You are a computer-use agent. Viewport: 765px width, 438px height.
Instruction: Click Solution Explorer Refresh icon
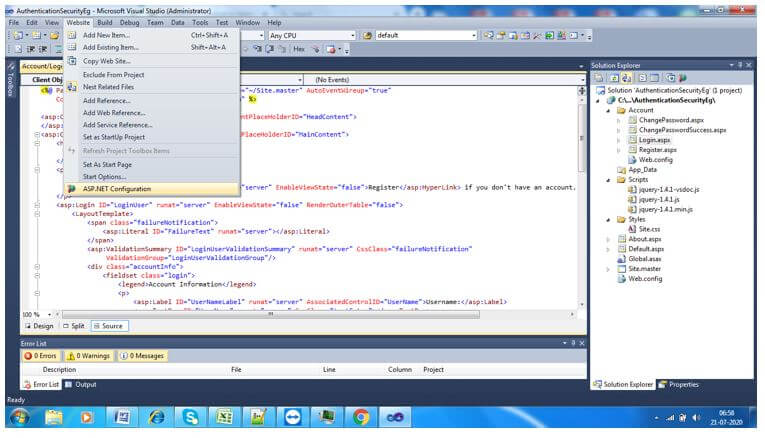point(615,78)
